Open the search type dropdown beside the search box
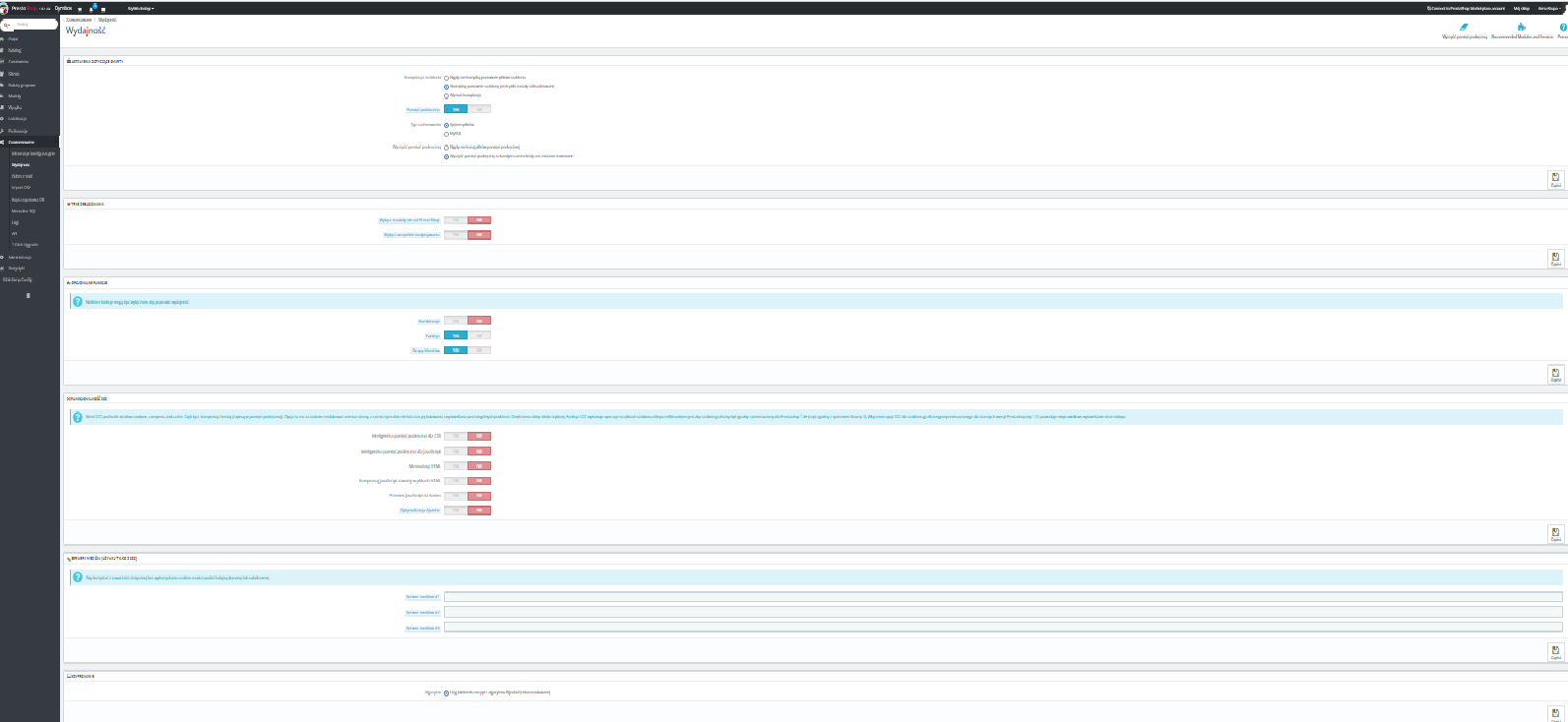Screen dimensions: 1568x722 [x=7, y=25]
